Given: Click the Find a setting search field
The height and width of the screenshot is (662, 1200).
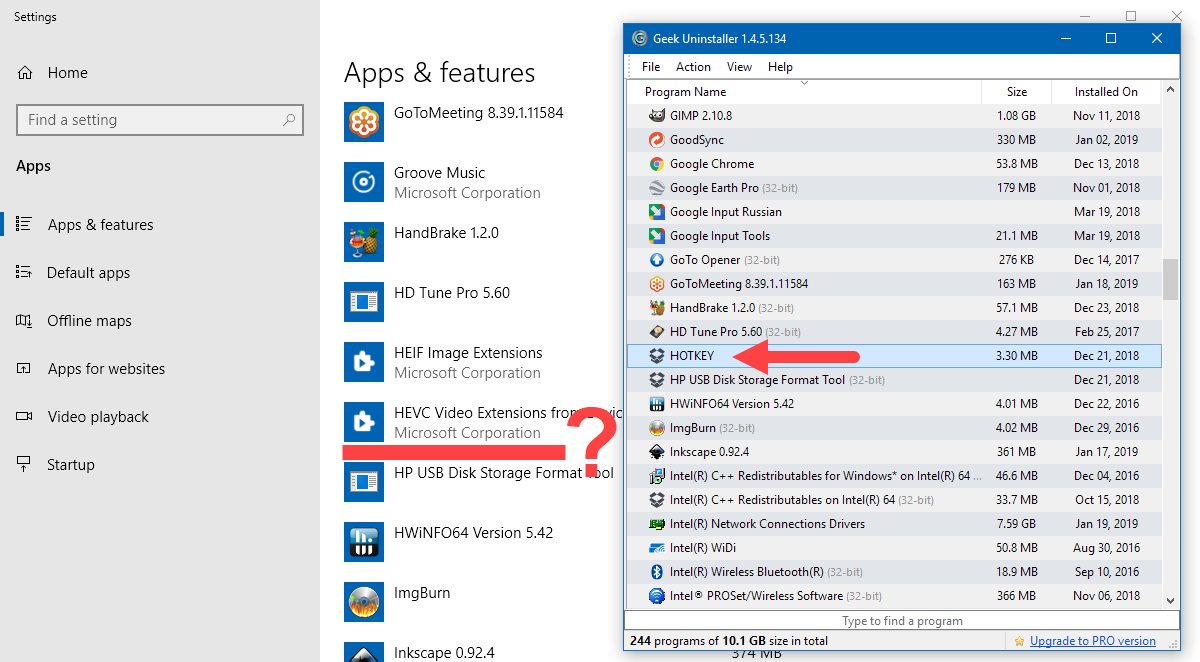Looking at the screenshot, I should pyautogui.click(x=160, y=120).
